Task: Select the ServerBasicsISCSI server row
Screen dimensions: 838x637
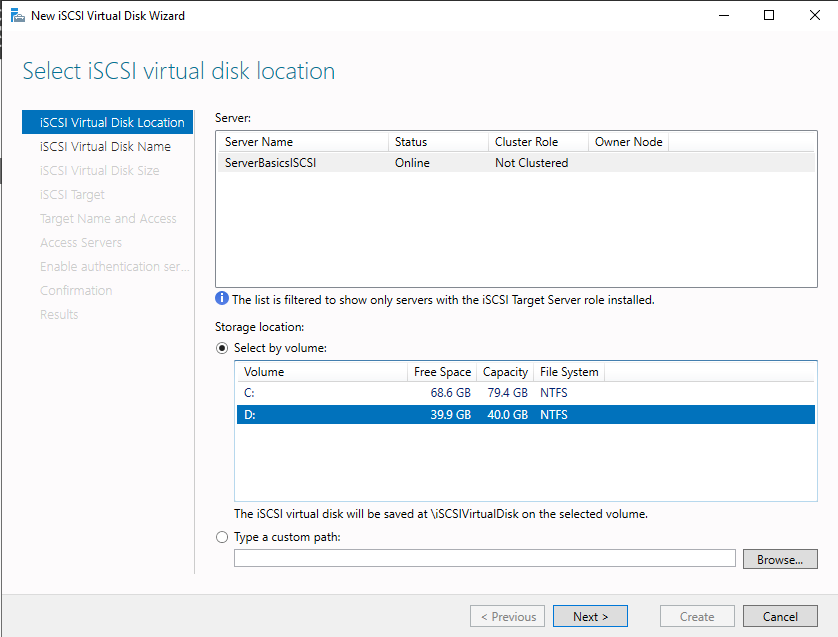Action: pos(516,163)
